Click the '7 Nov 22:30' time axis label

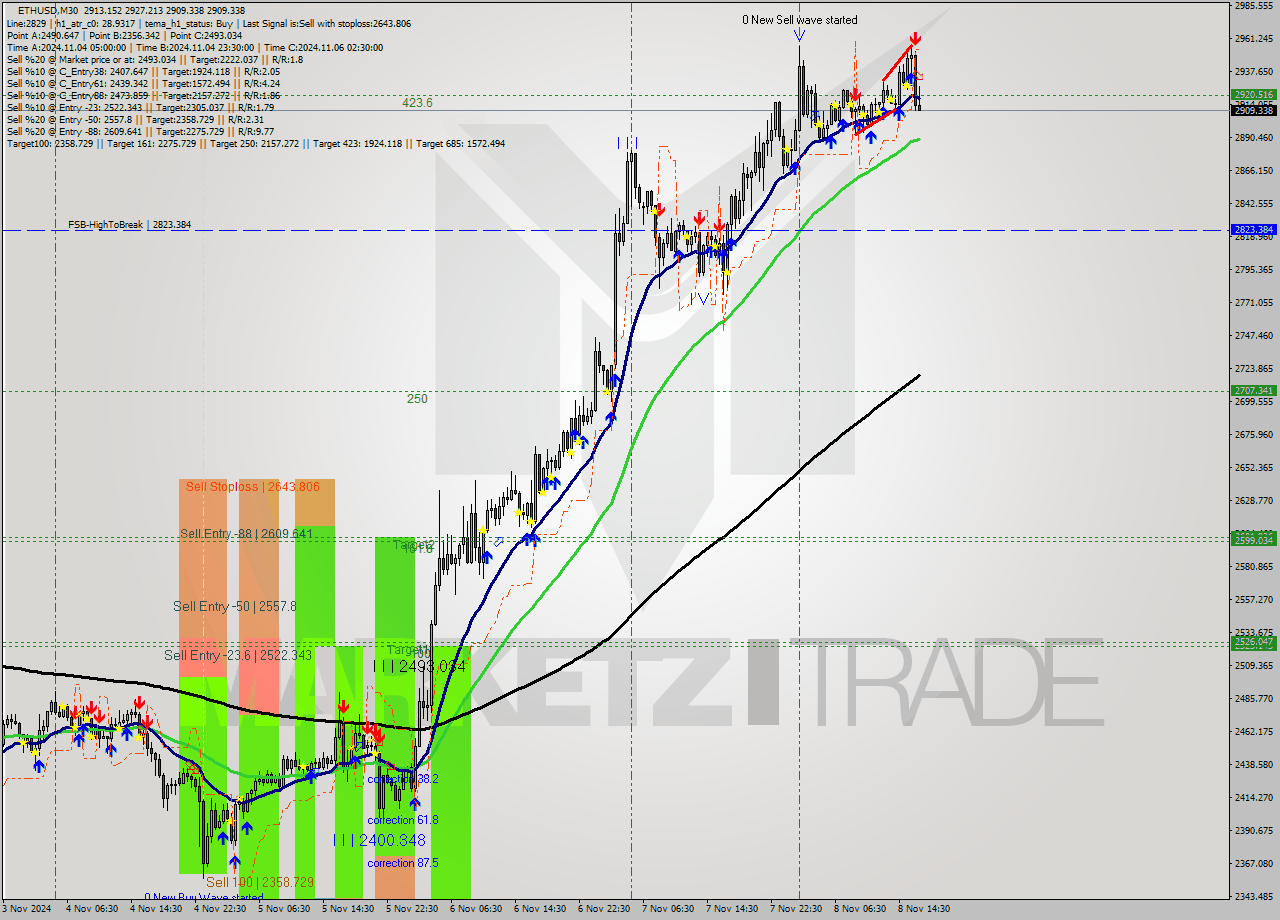[x=795, y=909]
